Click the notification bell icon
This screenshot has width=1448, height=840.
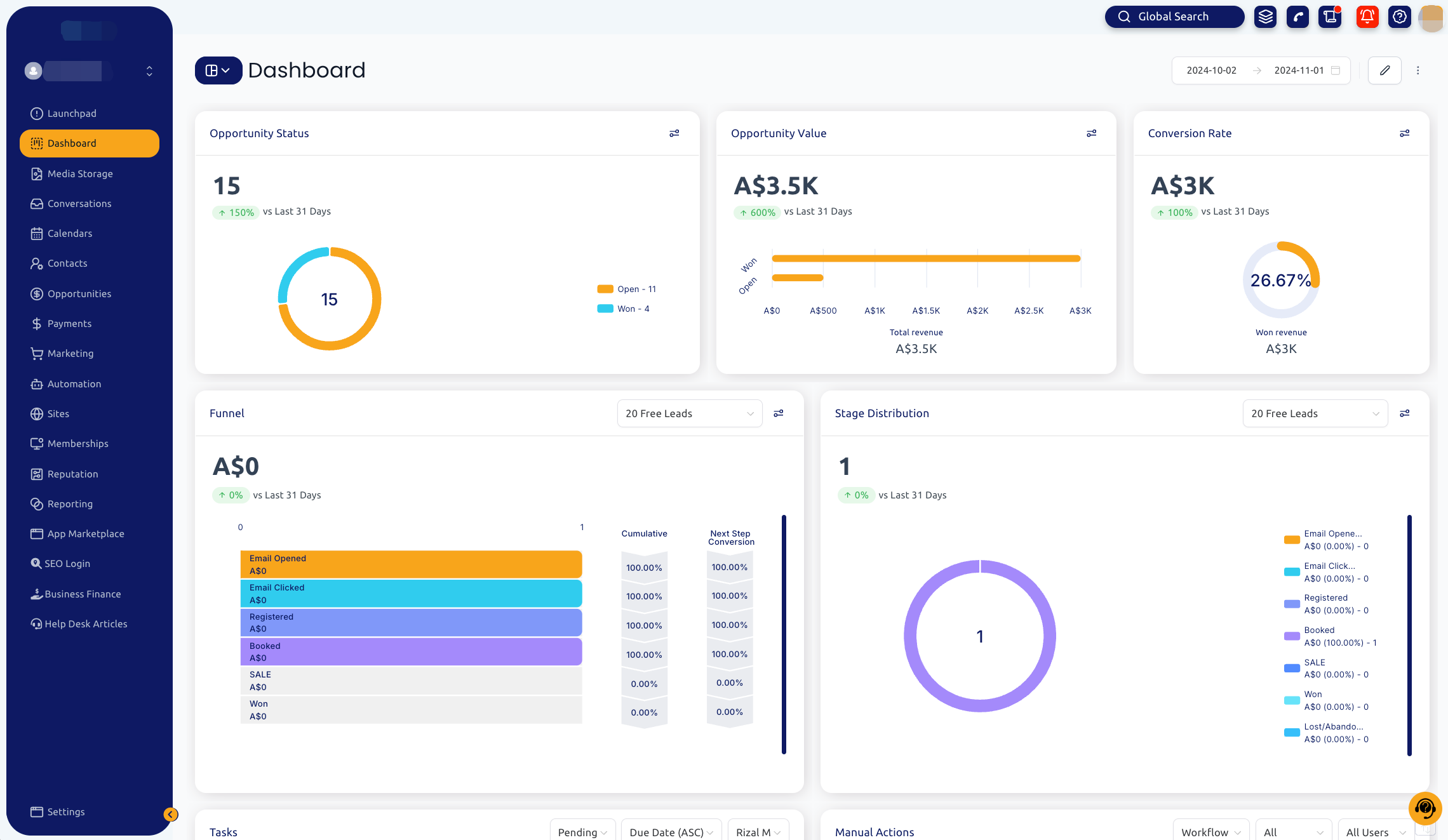(x=1367, y=17)
